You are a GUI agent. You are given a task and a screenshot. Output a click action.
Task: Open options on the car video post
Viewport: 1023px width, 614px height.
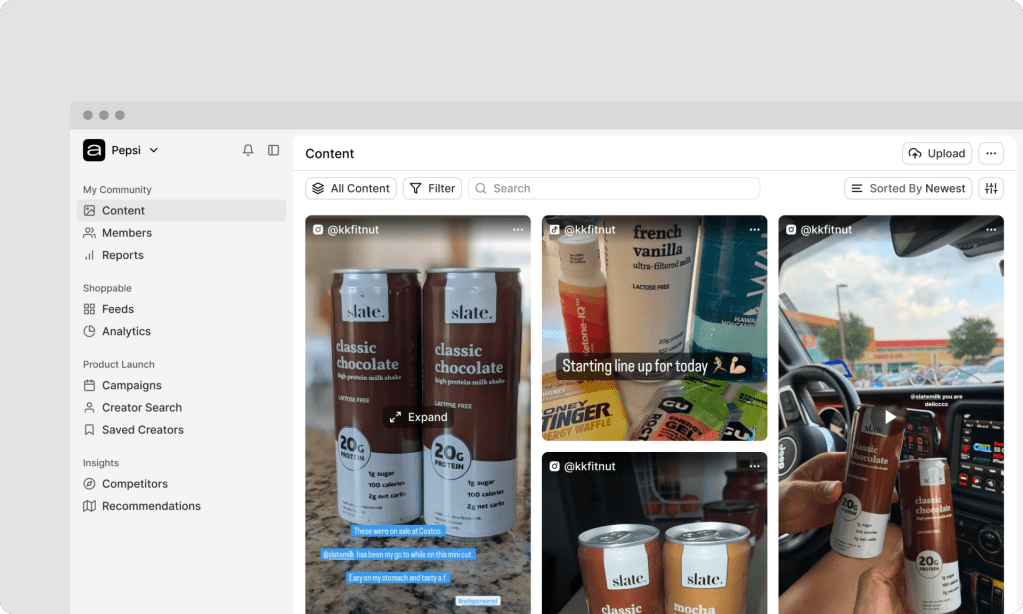click(x=991, y=230)
